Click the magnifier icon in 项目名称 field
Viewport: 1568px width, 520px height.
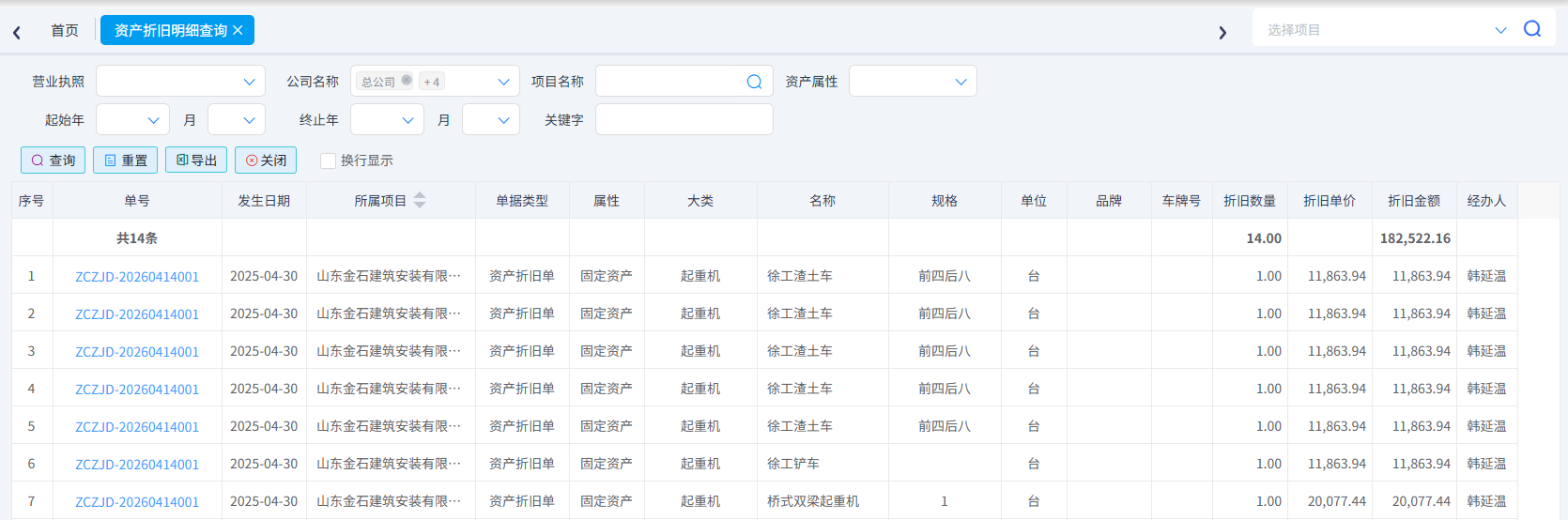coord(754,82)
